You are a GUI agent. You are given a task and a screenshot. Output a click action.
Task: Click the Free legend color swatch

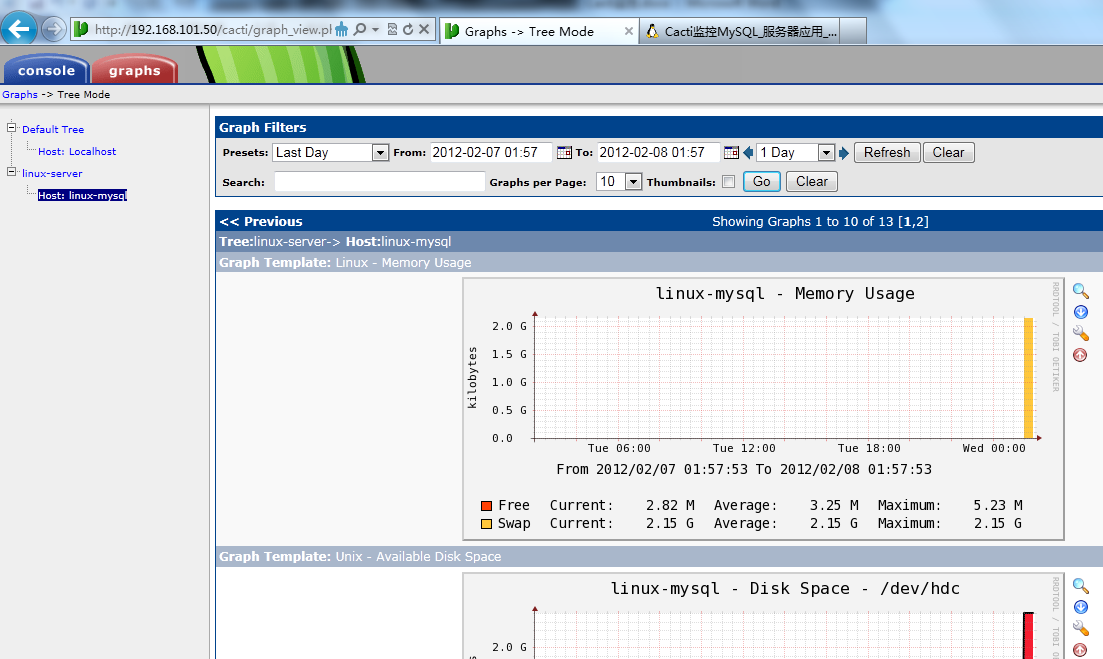[x=486, y=506]
